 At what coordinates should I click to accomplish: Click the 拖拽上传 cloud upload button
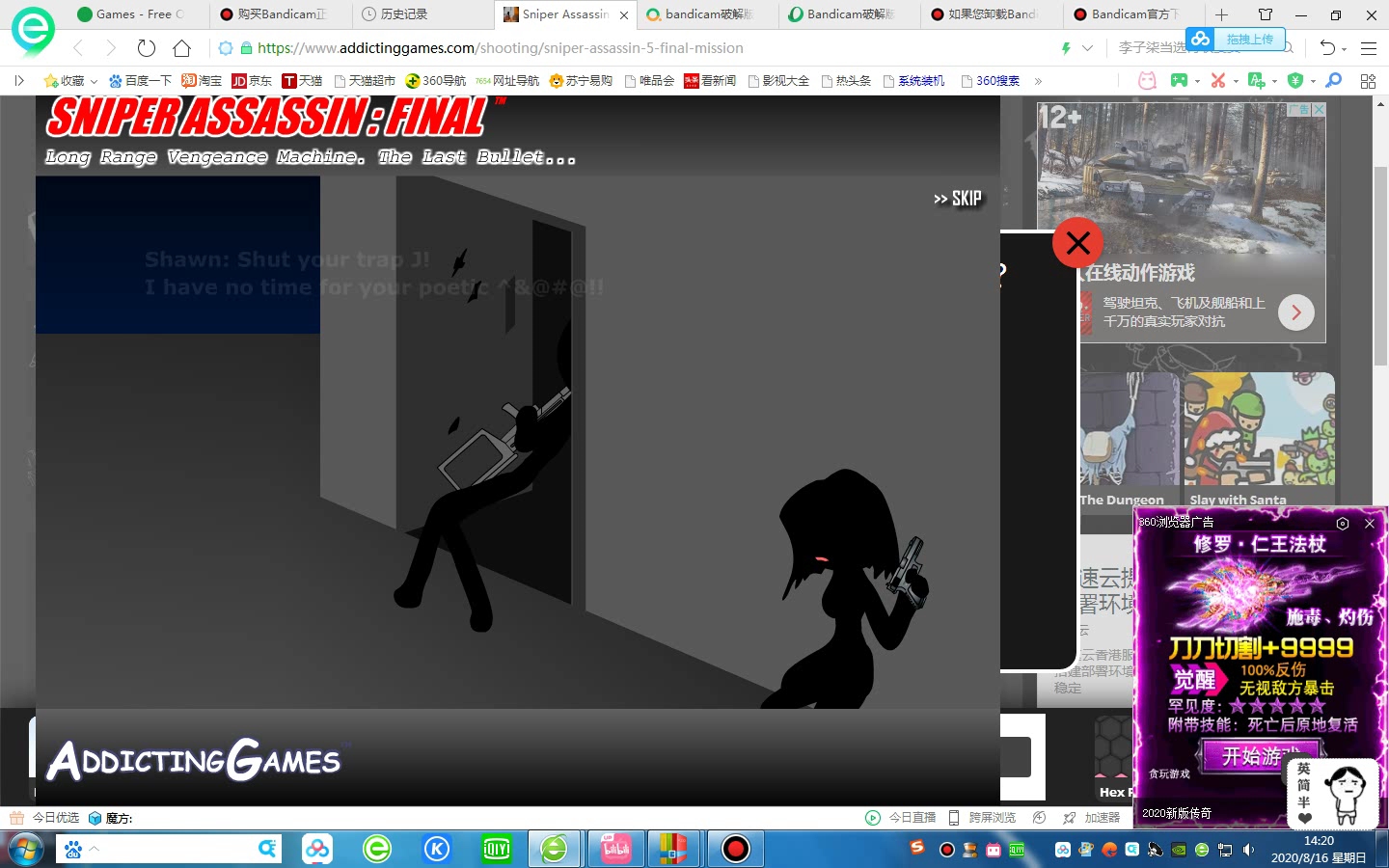pyautogui.click(x=1238, y=39)
